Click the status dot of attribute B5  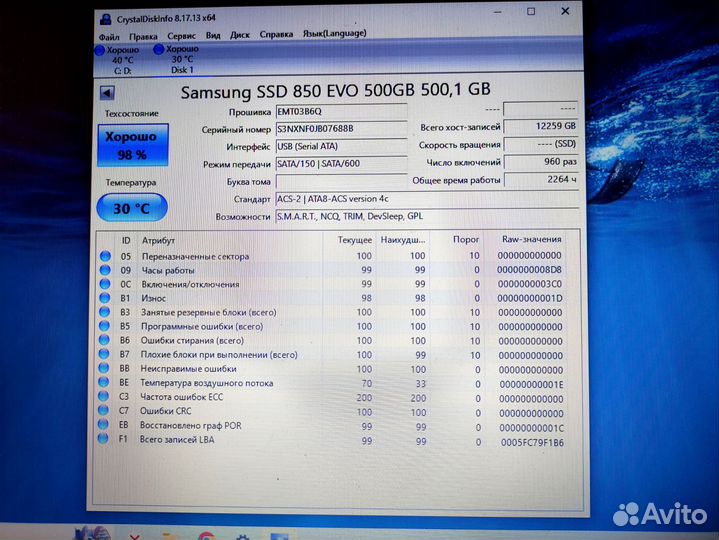point(105,326)
